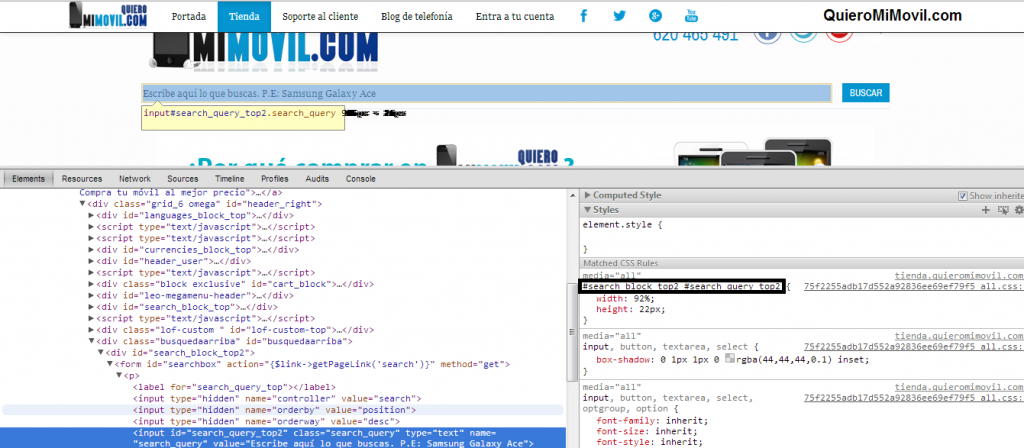The height and width of the screenshot is (448, 1024).
Task: Expand the lof-custom-top div node
Action: (x=91, y=330)
